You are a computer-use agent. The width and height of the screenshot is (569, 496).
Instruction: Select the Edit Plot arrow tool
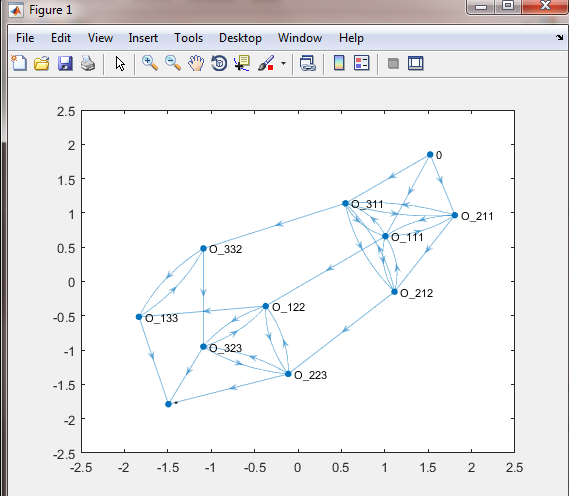(x=120, y=63)
